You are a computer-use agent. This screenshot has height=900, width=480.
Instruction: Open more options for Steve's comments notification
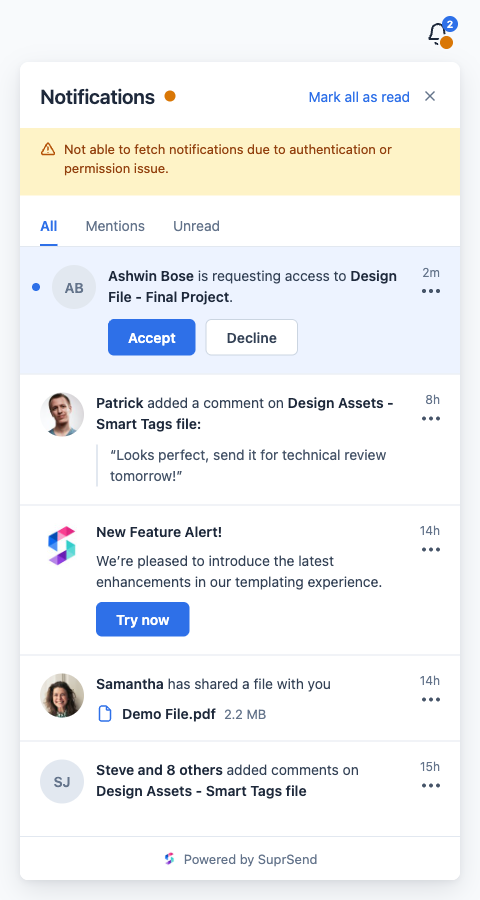pyautogui.click(x=431, y=786)
